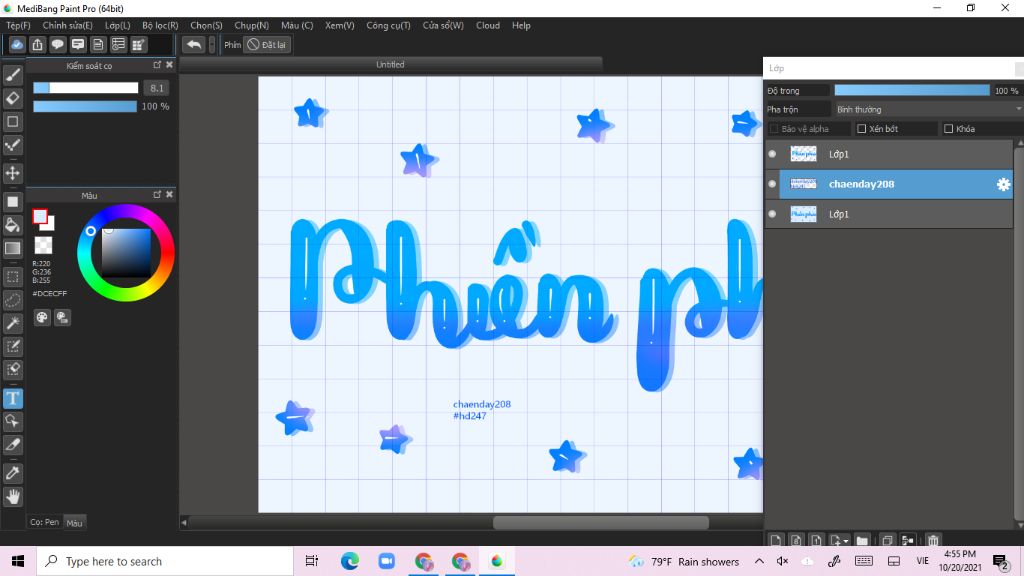Select the Gradient tool
Screen dimensions: 1024x576
point(12,248)
